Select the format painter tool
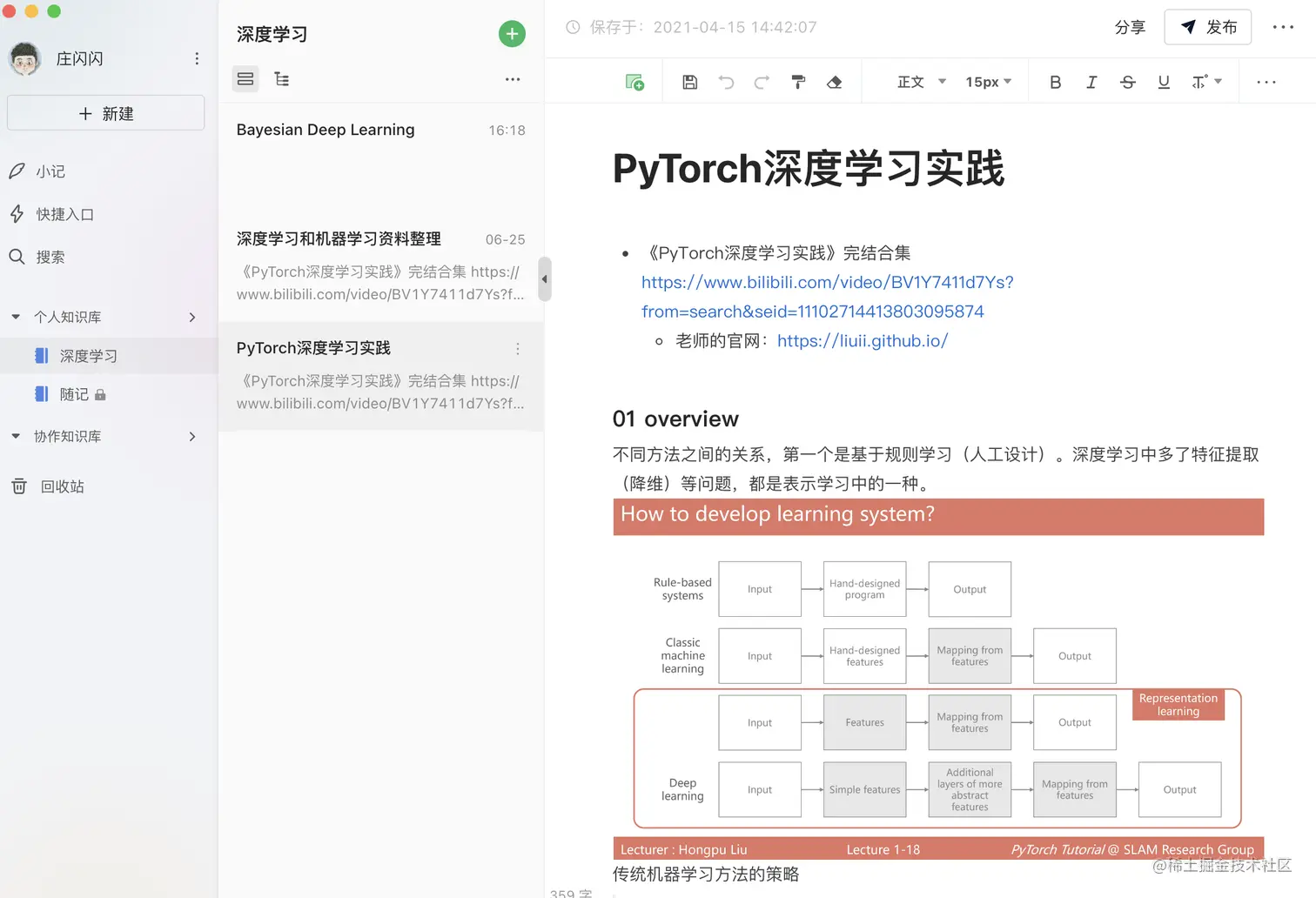The width and height of the screenshot is (1316, 898). click(798, 82)
